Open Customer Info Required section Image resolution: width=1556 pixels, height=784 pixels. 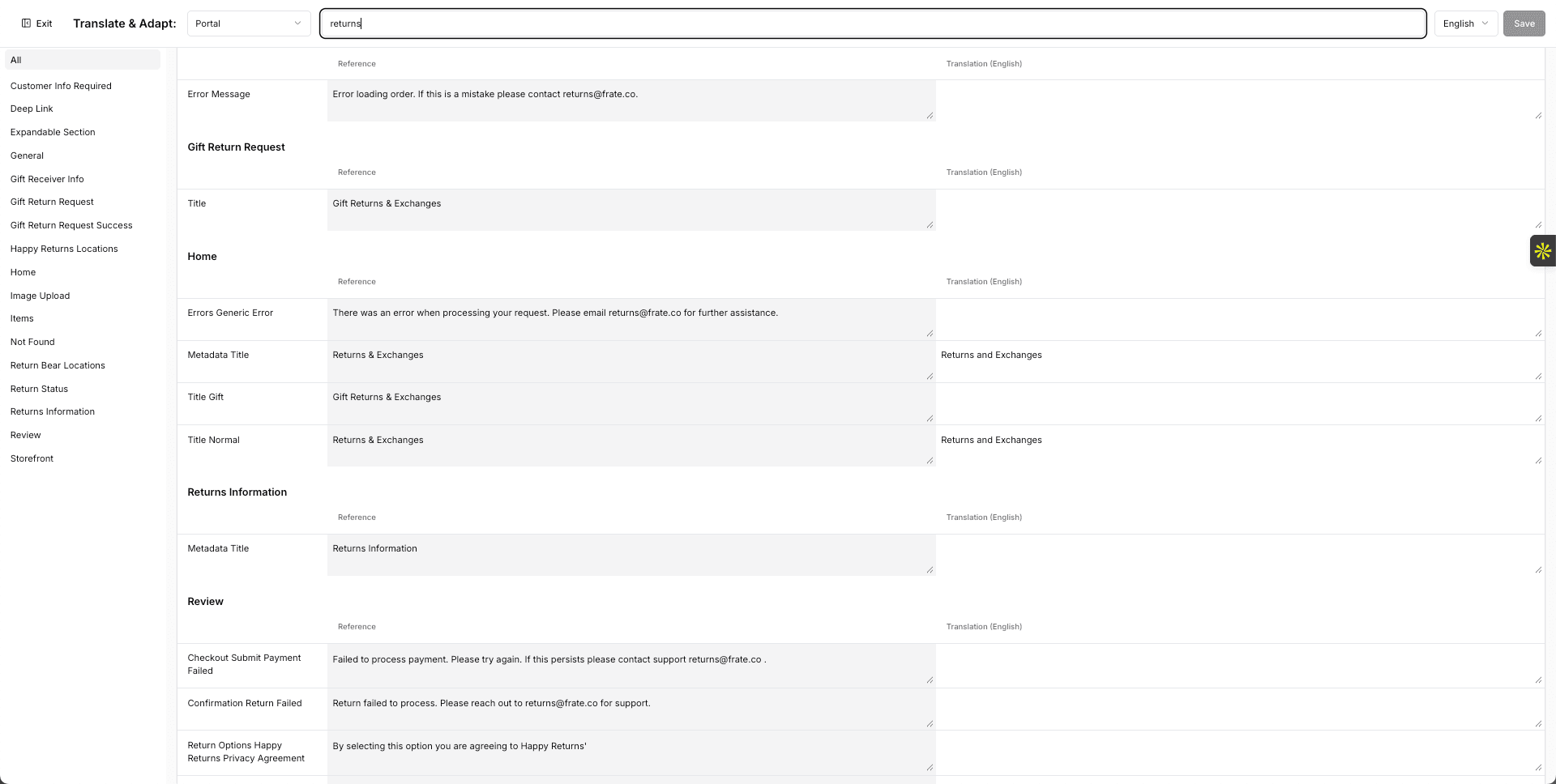(61, 86)
